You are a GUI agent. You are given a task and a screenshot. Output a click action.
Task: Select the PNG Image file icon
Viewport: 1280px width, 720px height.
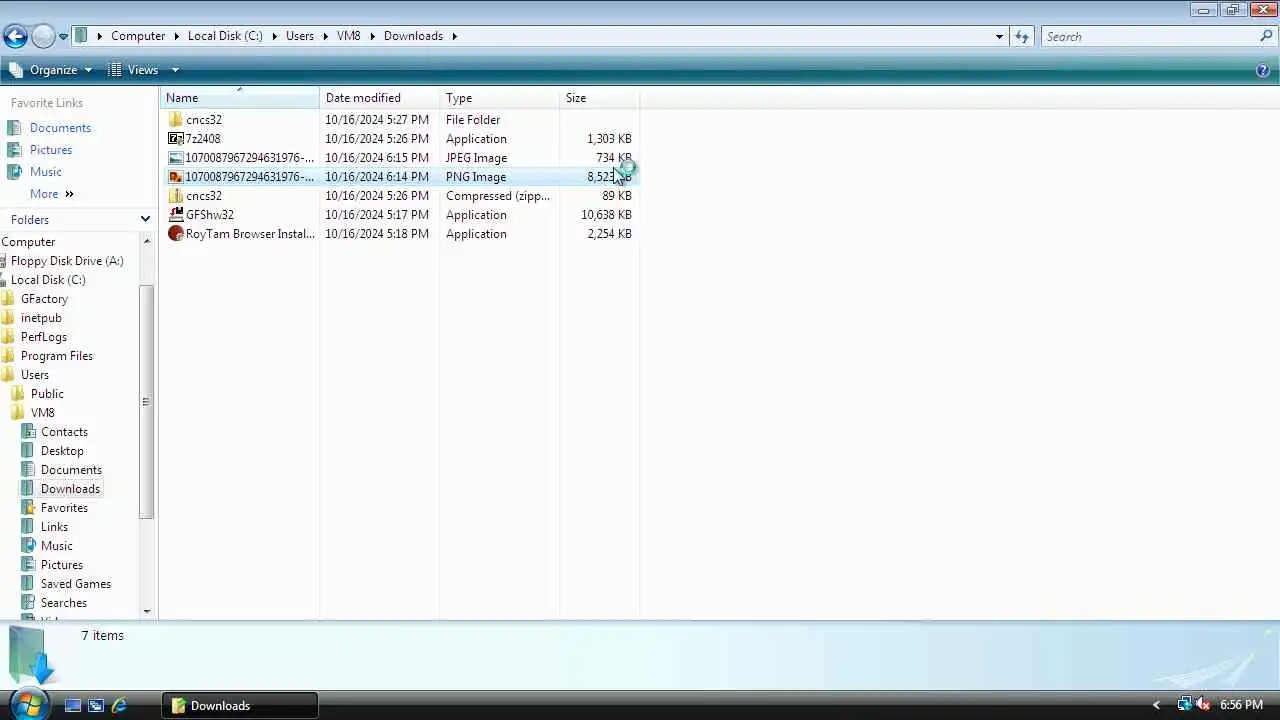point(176,177)
